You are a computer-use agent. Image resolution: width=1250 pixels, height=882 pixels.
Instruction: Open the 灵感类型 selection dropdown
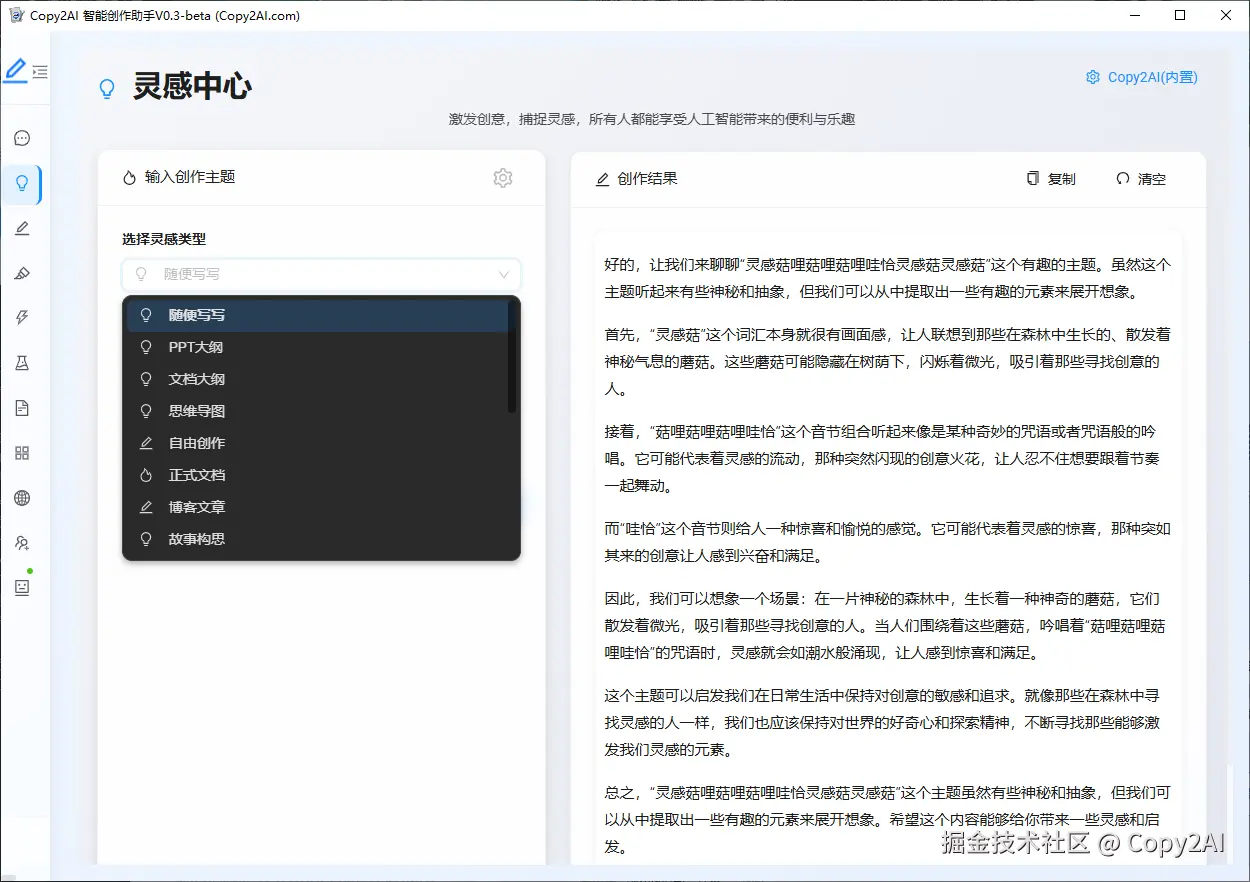tap(321, 274)
